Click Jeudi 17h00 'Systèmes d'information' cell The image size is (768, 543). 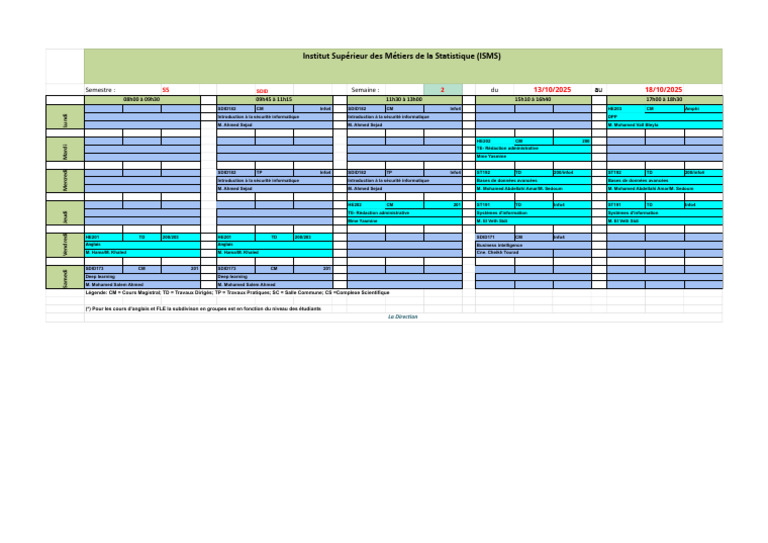[x=664, y=213]
